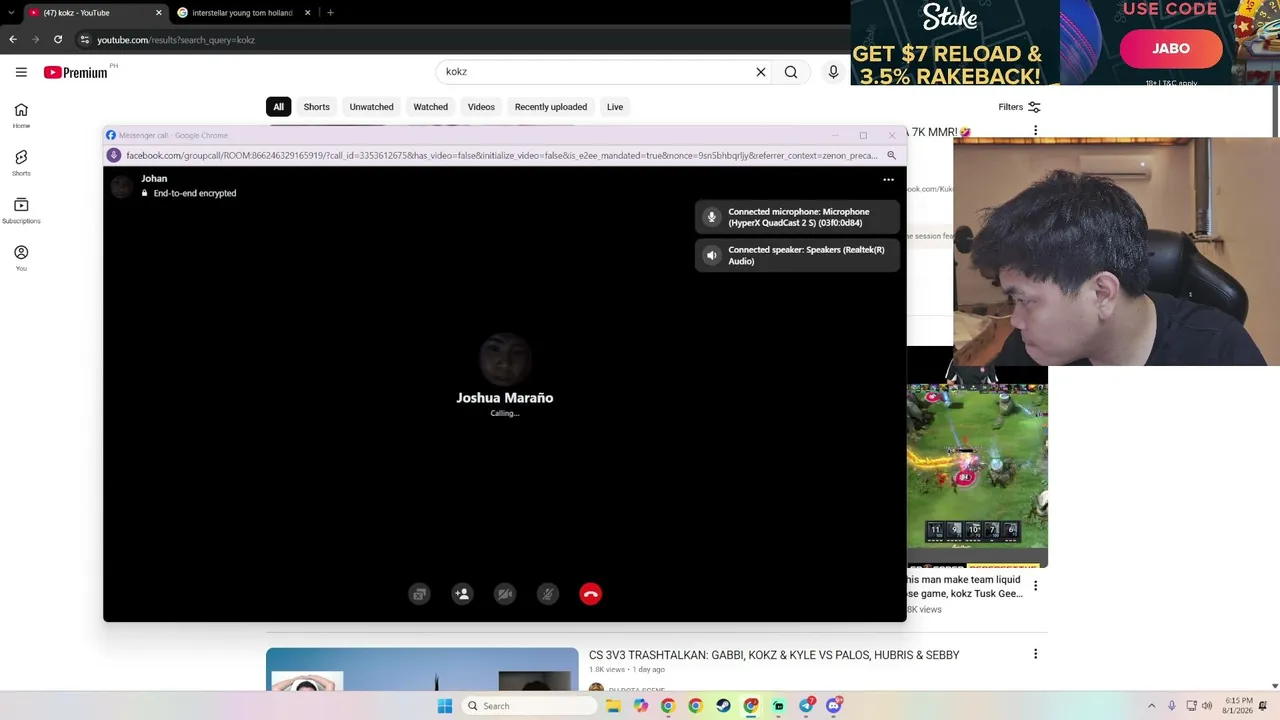Image resolution: width=1280 pixels, height=720 pixels.
Task: Click the JABO promo code button
Action: pos(1170,48)
